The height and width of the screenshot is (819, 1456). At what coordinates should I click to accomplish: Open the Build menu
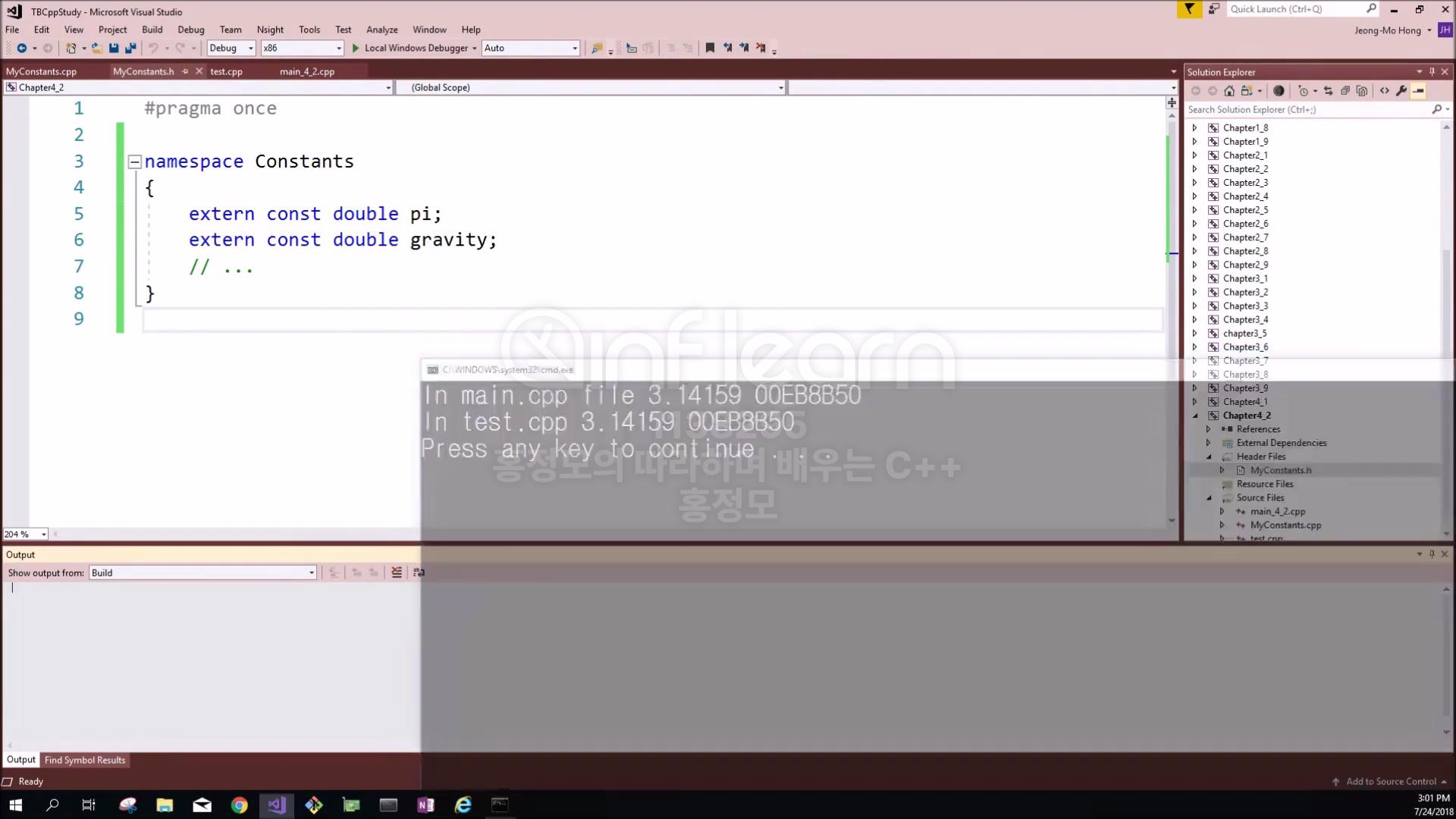point(152,30)
